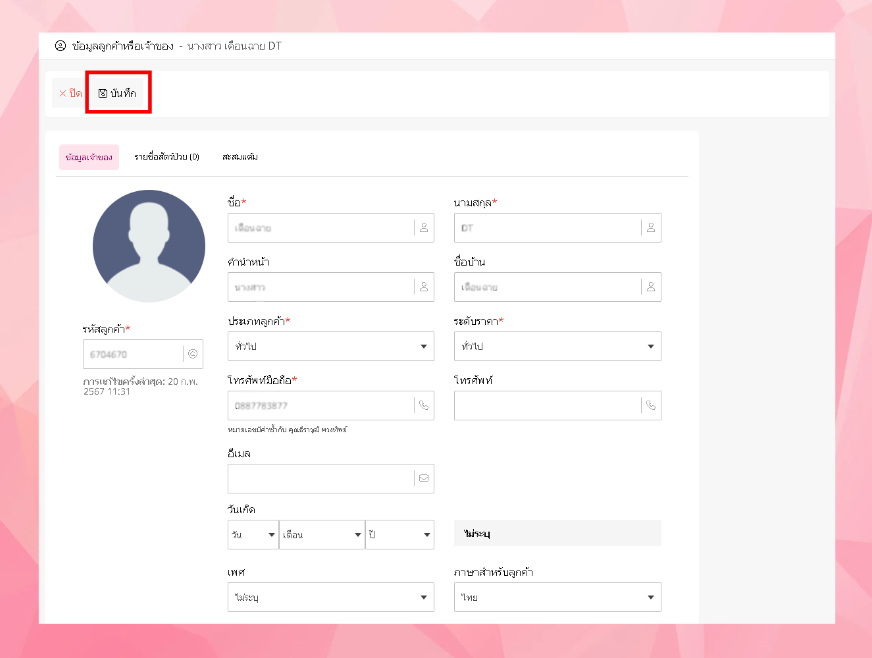Click the header user circle icon
This screenshot has width=872, height=658.
[x=60, y=46]
